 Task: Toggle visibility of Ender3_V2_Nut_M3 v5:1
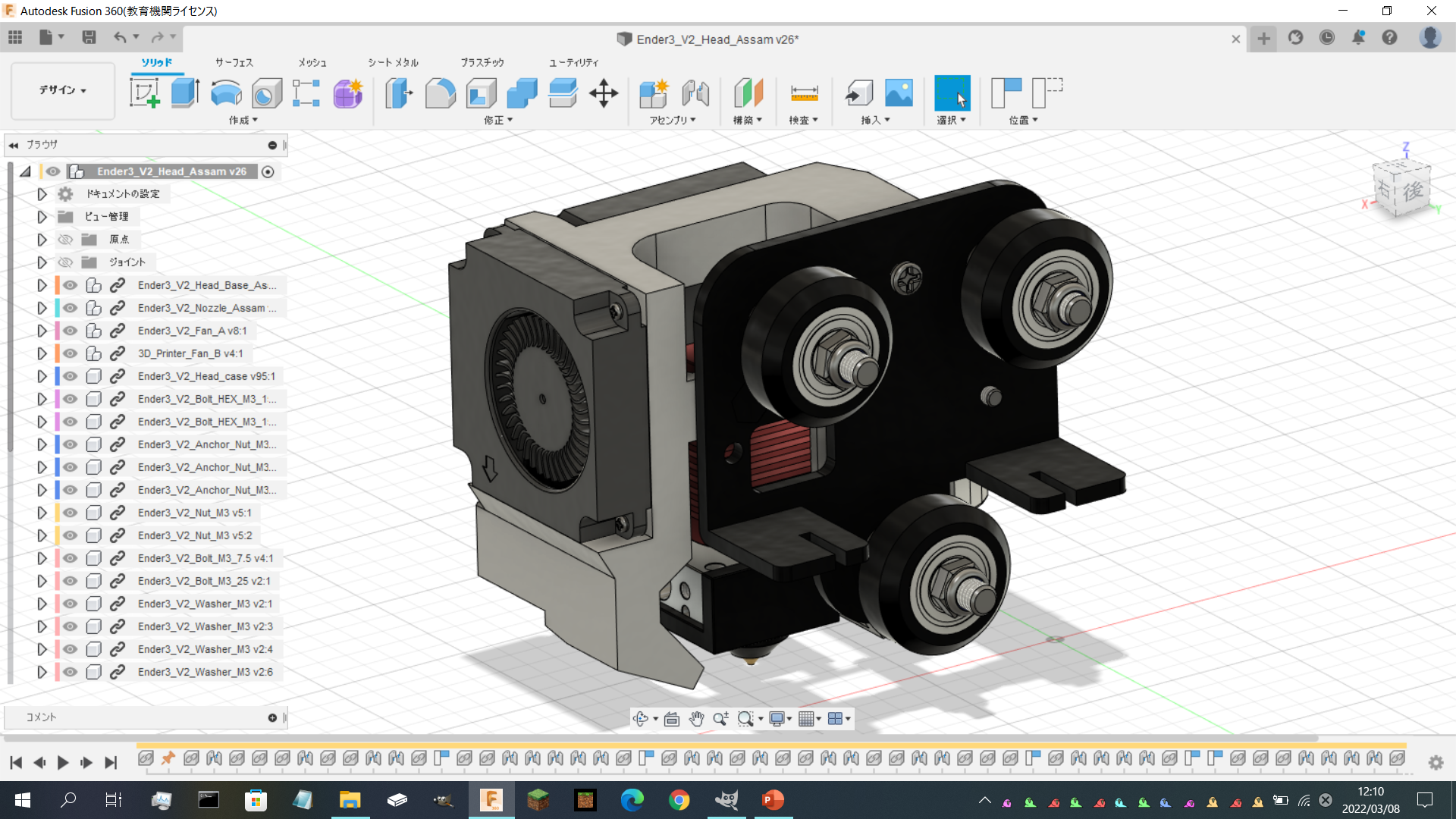click(71, 513)
